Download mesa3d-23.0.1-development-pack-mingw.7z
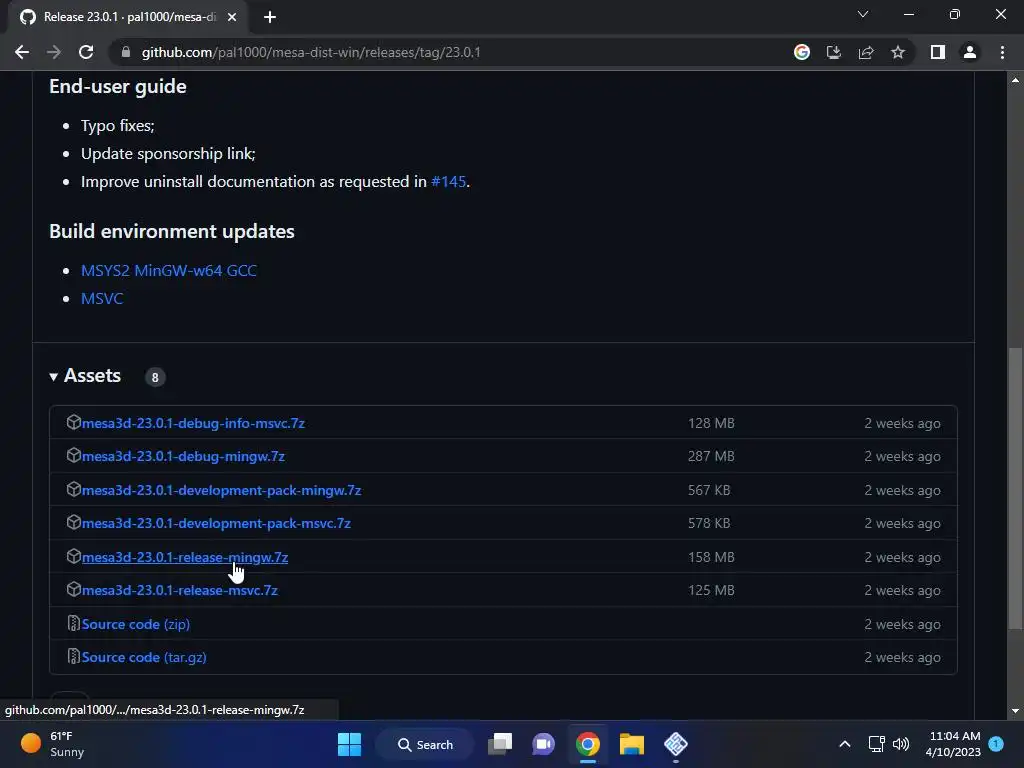The image size is (1024, 768). pyautogui.click(x=221, y=490)
